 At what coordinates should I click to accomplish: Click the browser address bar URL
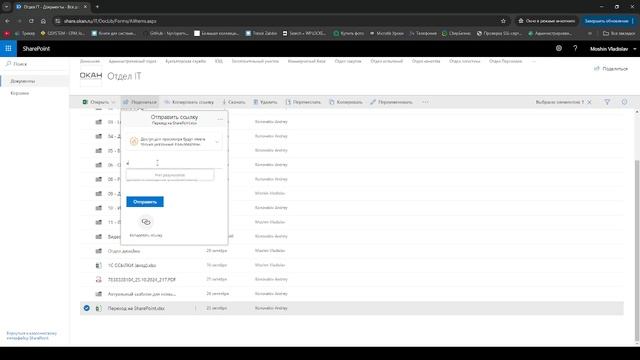click(110, 21)
